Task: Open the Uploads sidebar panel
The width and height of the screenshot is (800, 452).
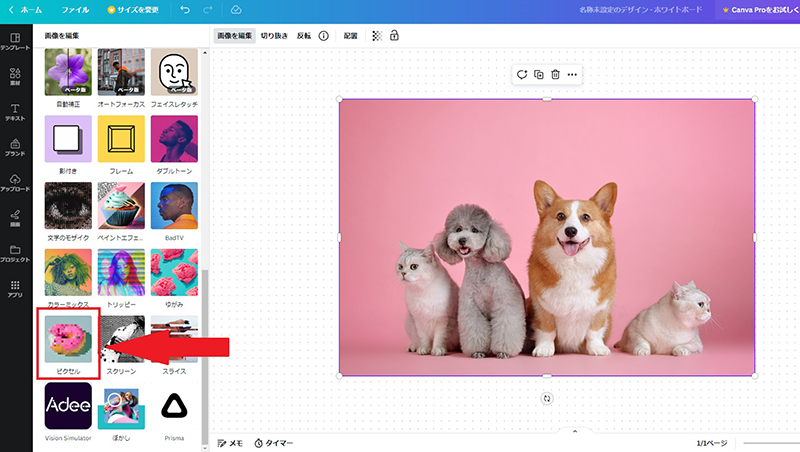Action: point(15,183)
